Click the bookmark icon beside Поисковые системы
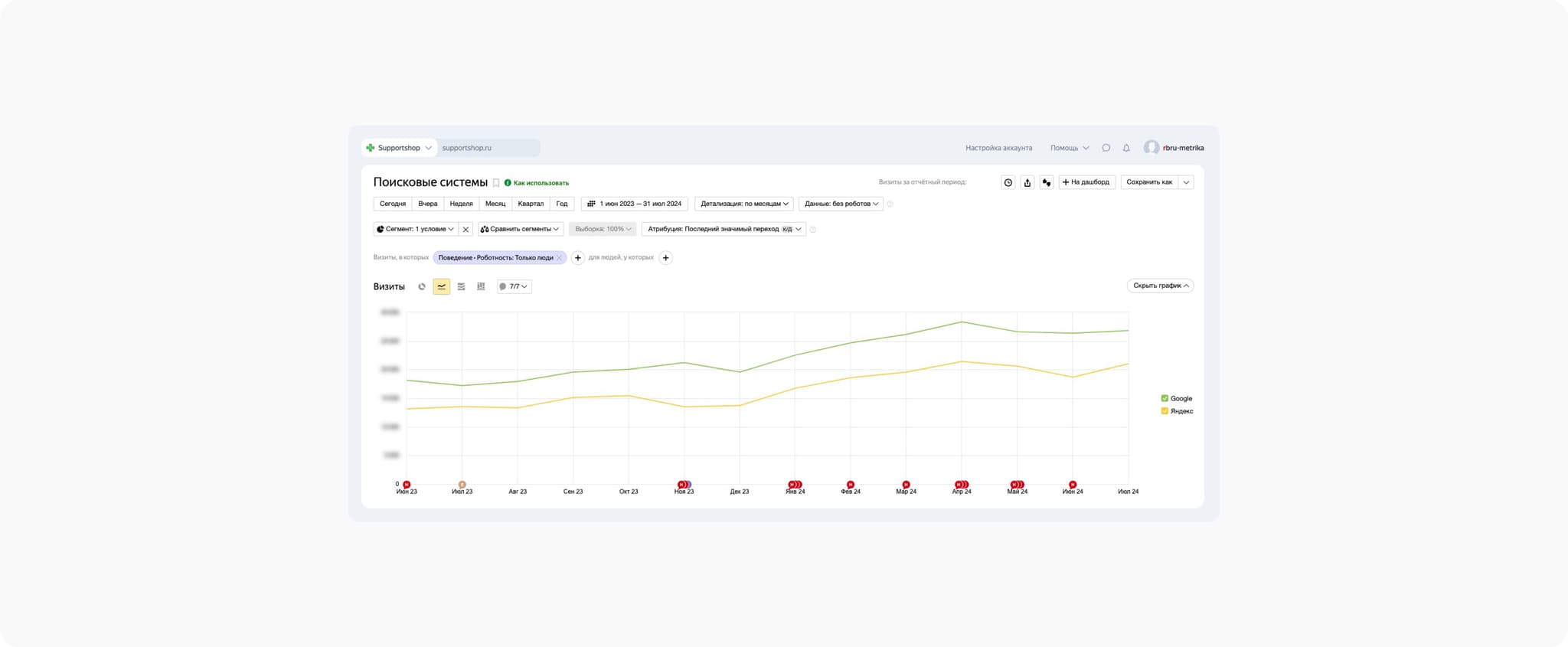1568x647 pixels. point(496,183)
